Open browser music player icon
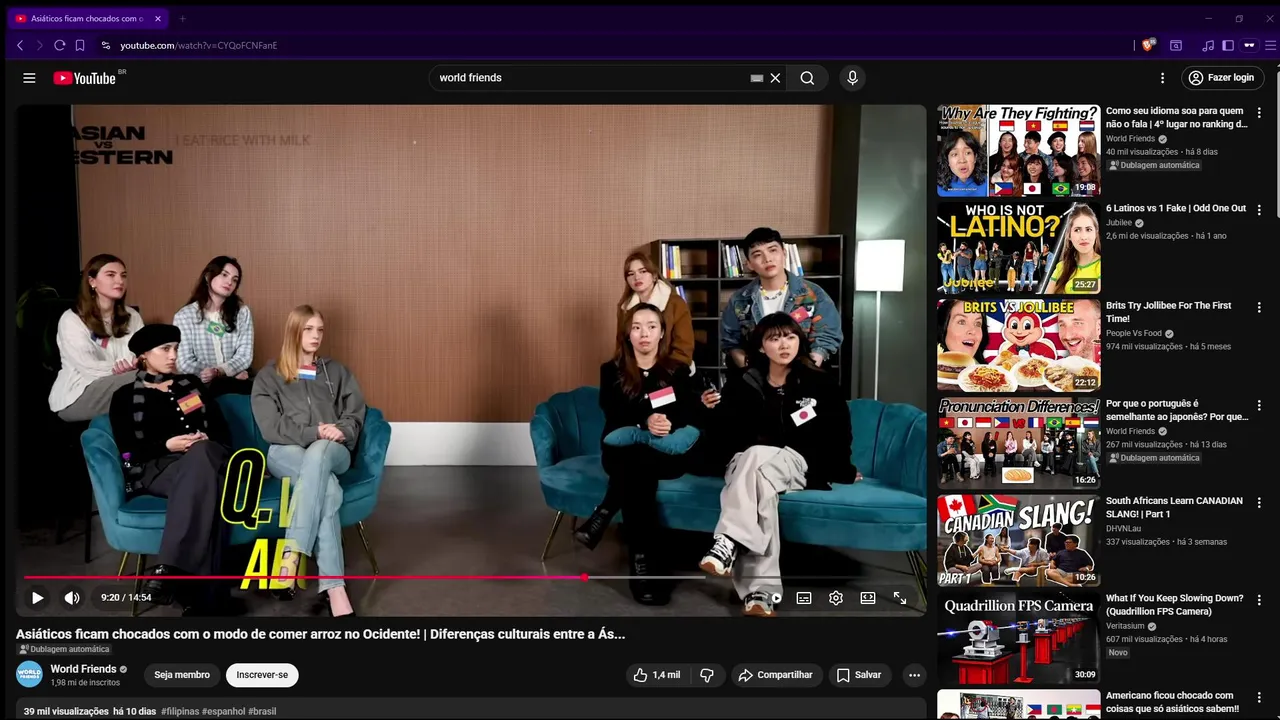This screenshot has height=720, width=1280. click(x=1208, y=45)
